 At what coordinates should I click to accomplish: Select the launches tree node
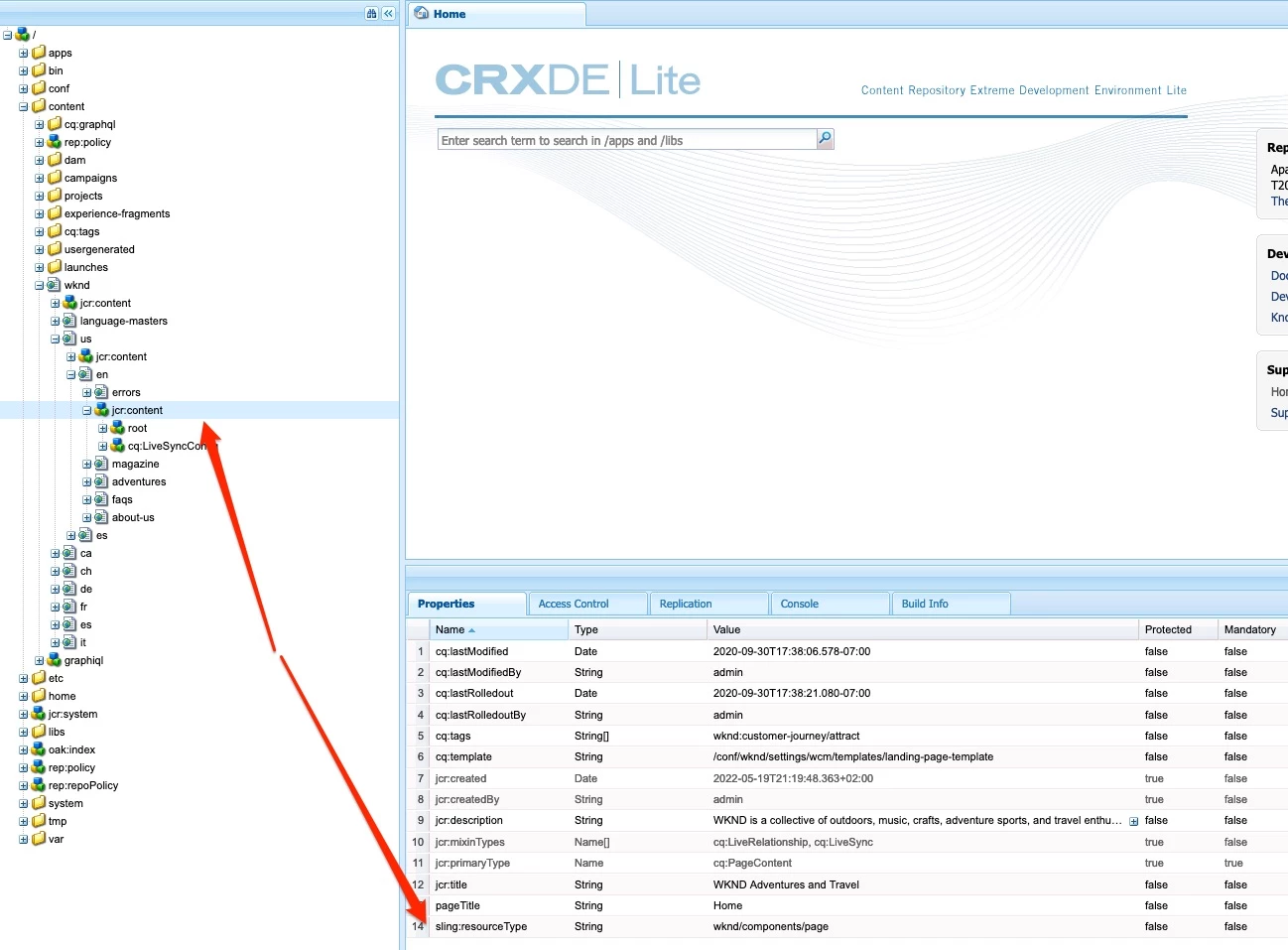pyautogui.click(x=85, y=267)
